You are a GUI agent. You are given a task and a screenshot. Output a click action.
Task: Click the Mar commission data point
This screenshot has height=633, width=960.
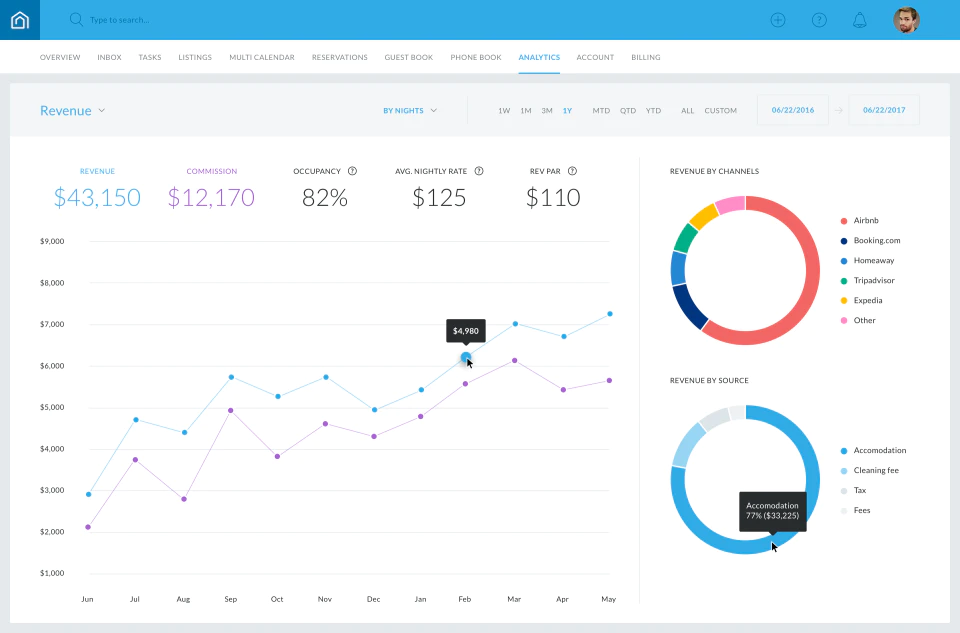(x=514, y=361)
